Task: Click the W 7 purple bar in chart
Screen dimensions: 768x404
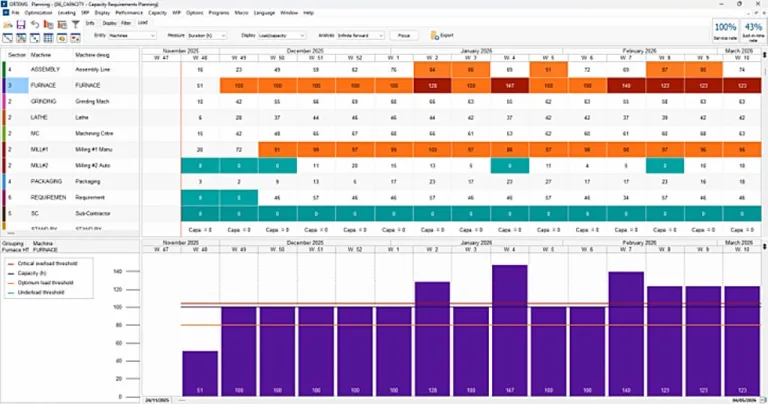Action: point(626,334)
